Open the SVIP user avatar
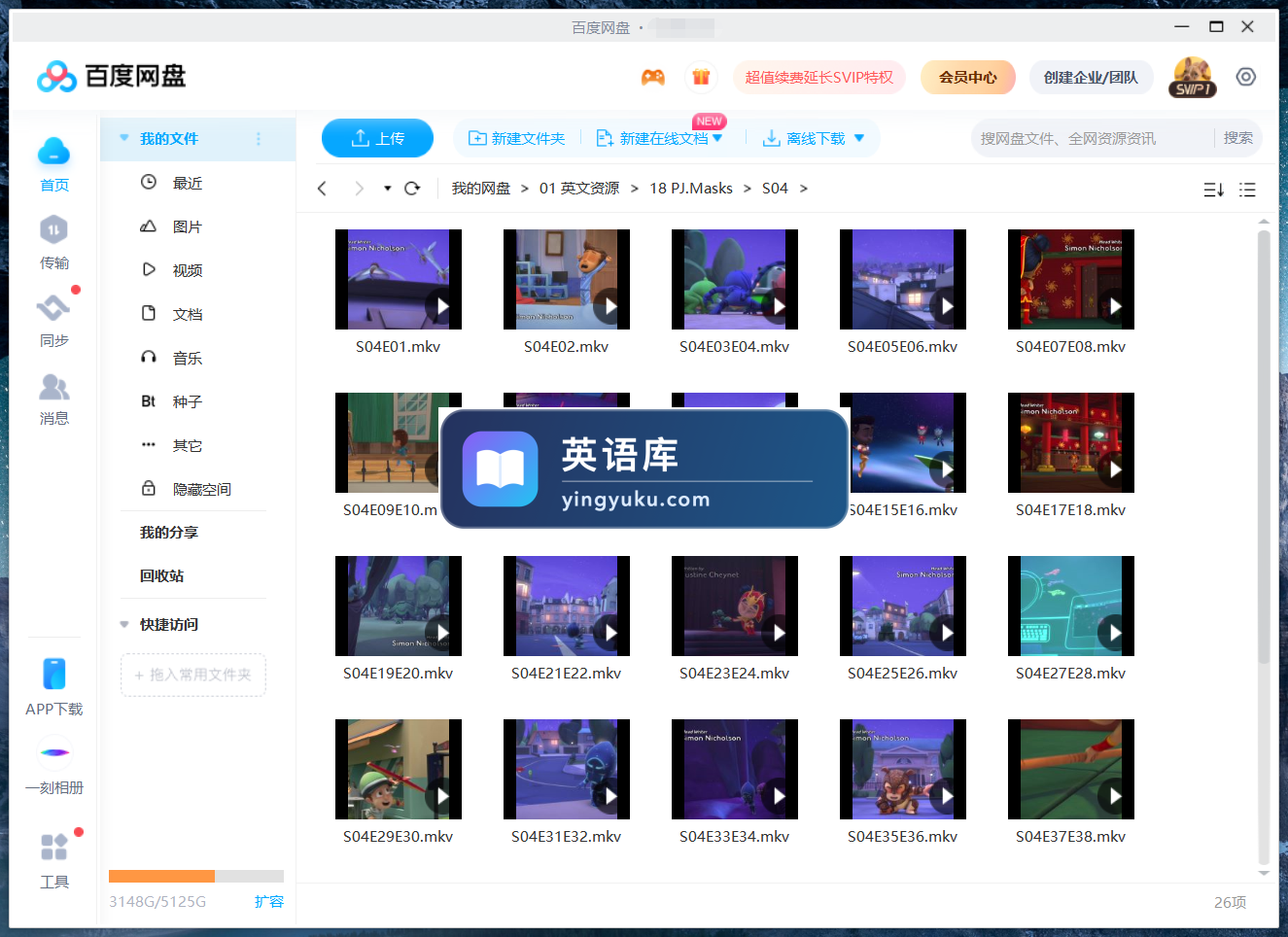 tap(1193, 77)
